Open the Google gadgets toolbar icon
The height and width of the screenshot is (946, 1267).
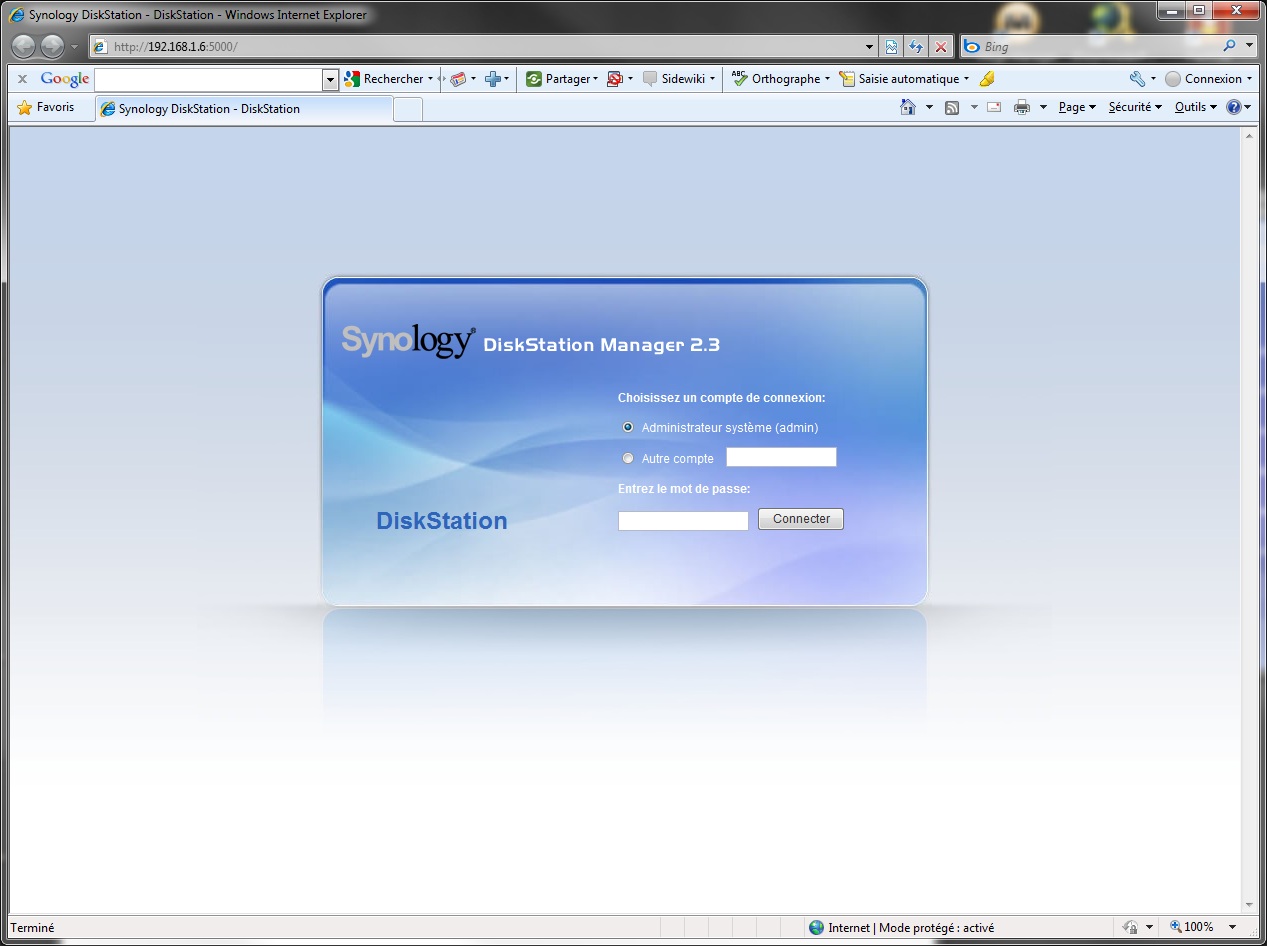pyautogui.click(x=458, y=79)
